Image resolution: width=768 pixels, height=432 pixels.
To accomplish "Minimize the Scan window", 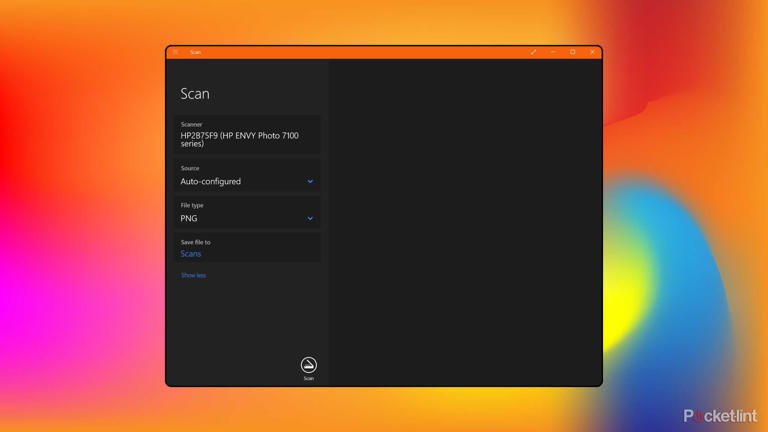I will coord(553,52).
